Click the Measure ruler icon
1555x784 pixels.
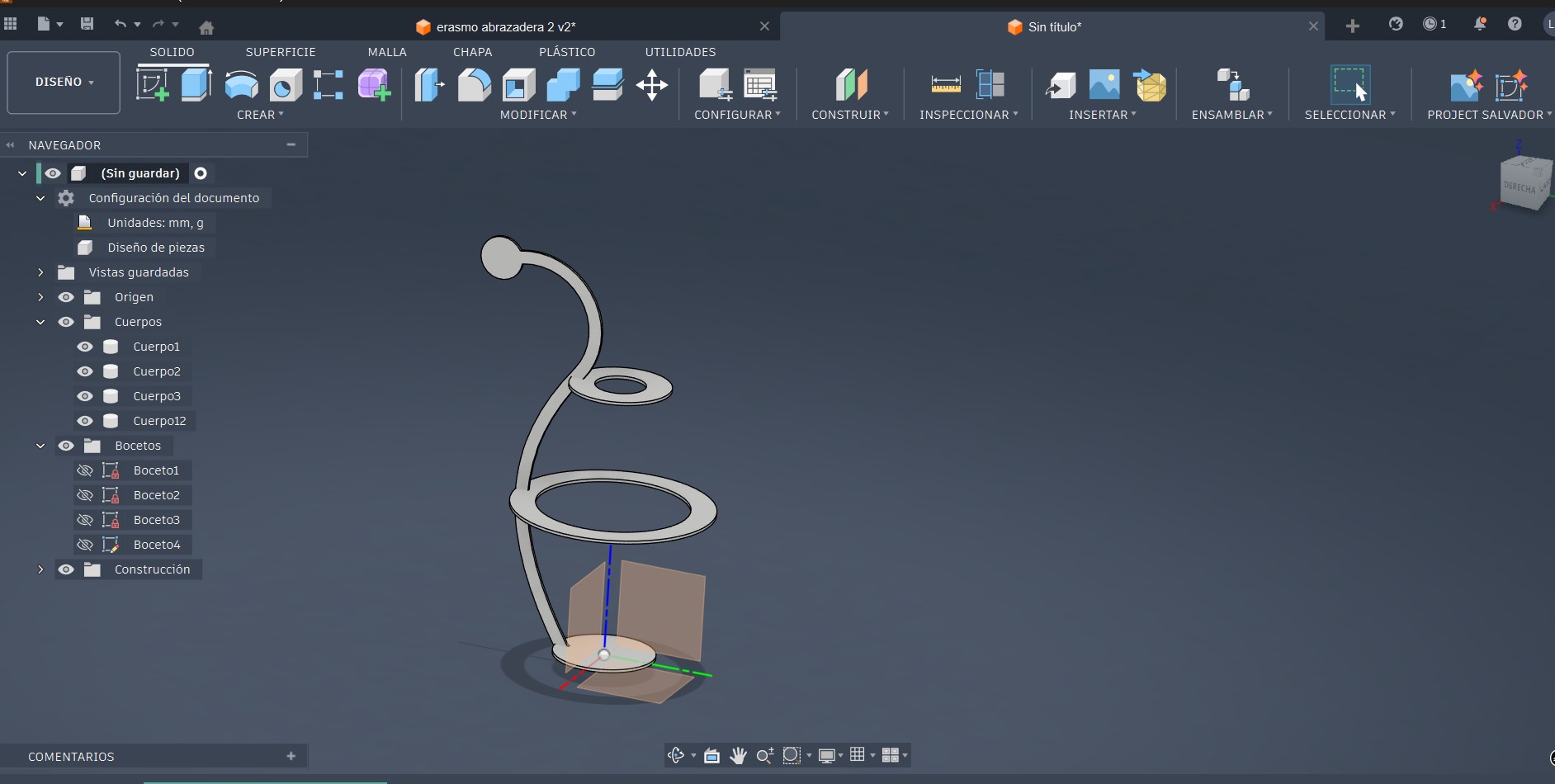[x=946, y=84]
